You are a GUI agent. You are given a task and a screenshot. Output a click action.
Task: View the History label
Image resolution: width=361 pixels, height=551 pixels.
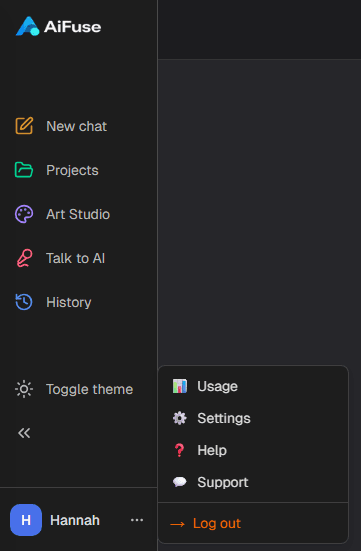69,303
